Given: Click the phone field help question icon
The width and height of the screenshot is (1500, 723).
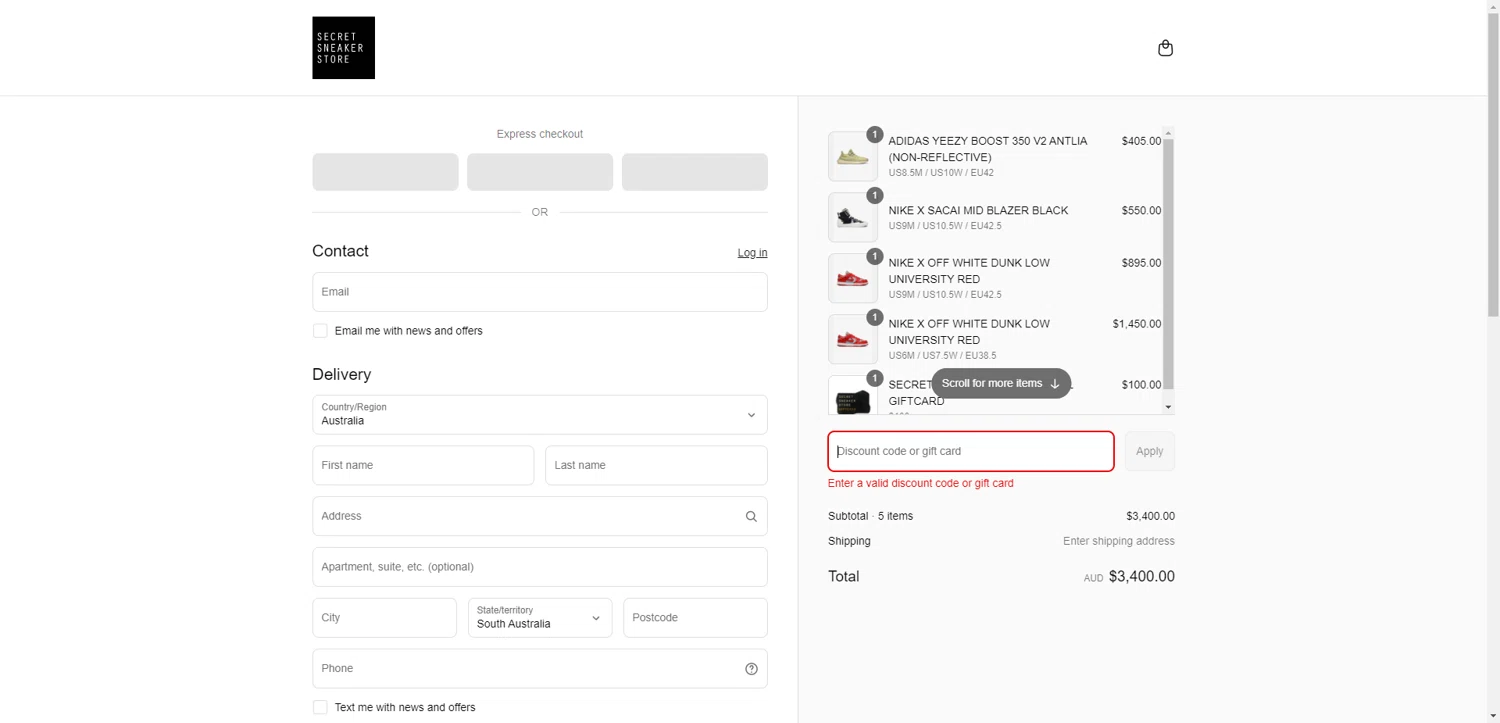Looking at the screenshot, I should 751,669.
